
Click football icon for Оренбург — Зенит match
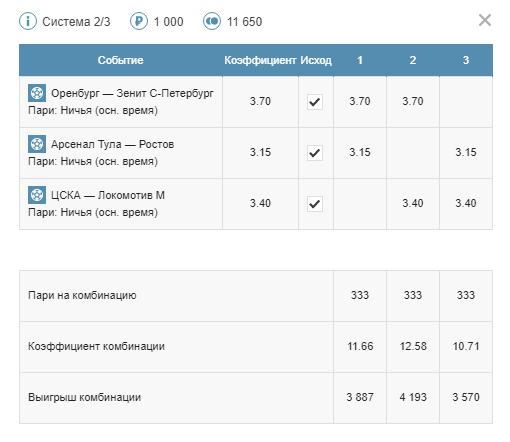37,93
